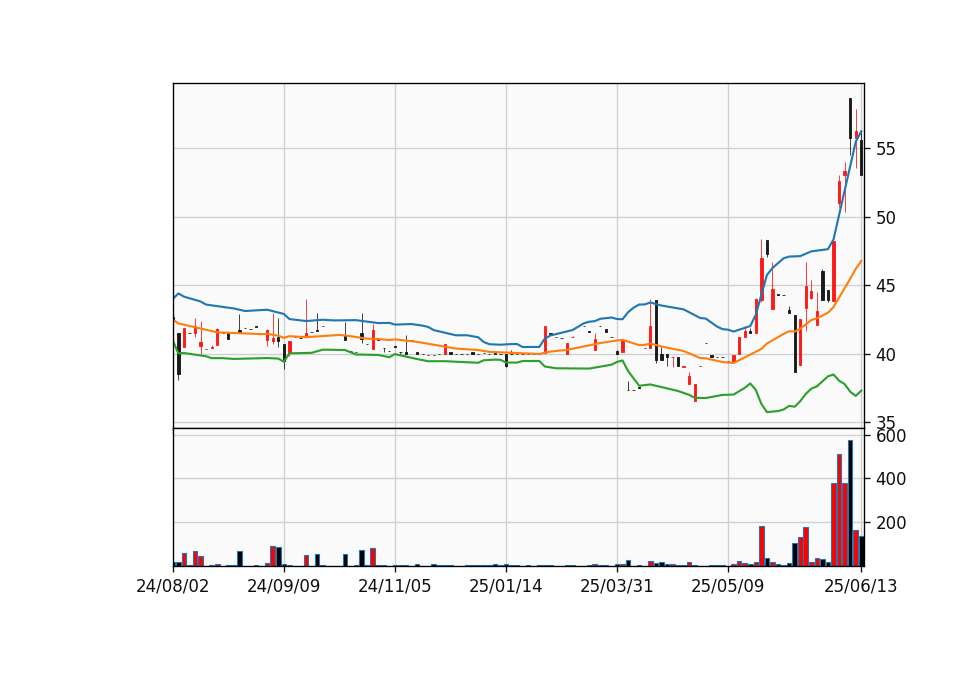
Task: Click the tallest black volume bar
Action: click(x=850, y=503)
